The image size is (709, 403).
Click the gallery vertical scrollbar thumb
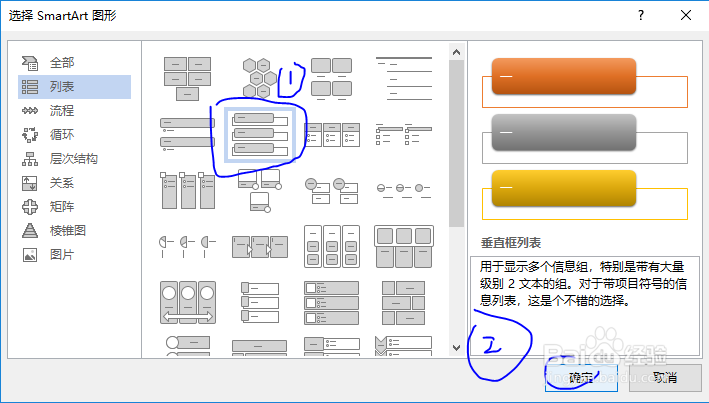(457, 143)
